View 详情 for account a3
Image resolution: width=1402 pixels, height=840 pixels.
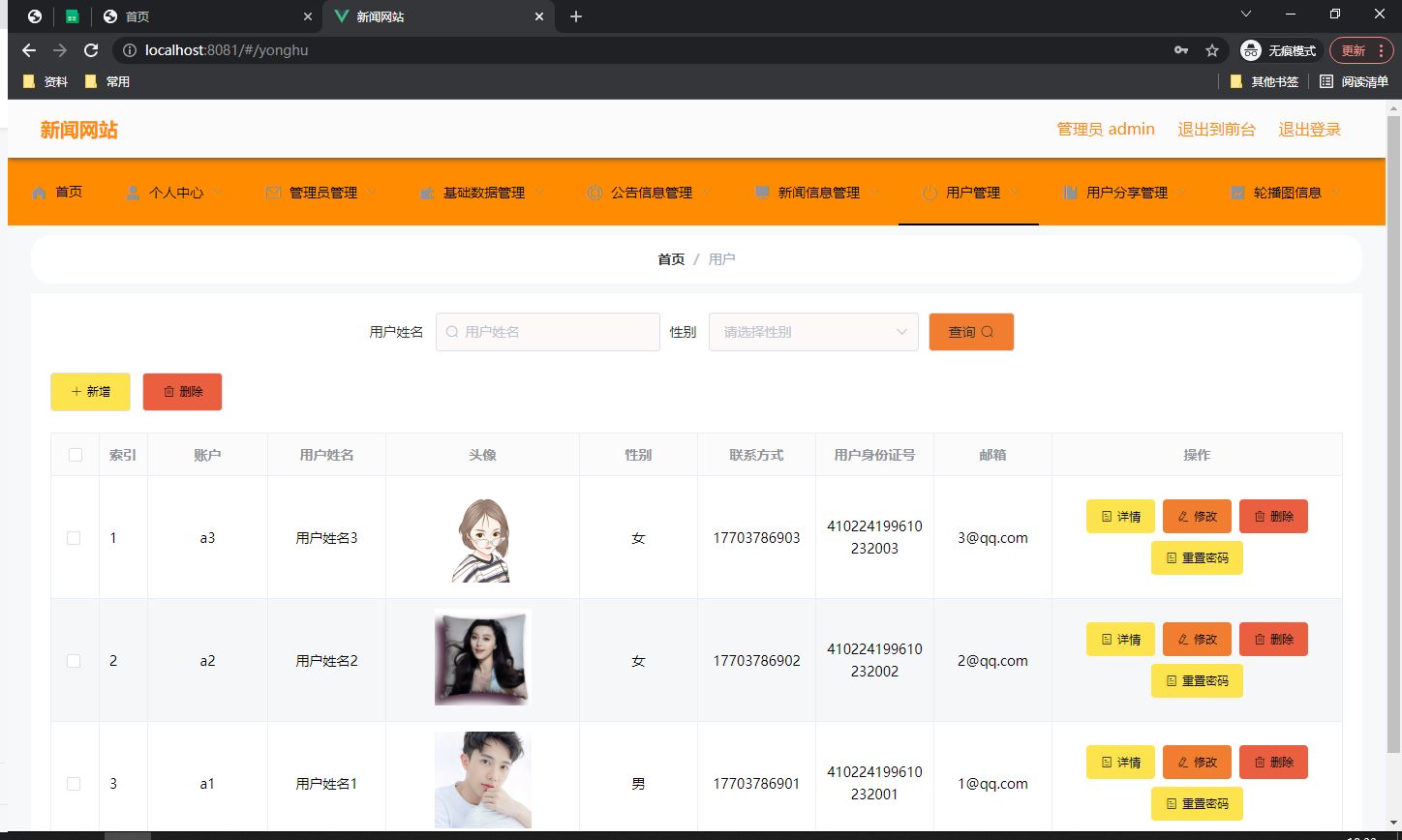[x=1120, y=517]
